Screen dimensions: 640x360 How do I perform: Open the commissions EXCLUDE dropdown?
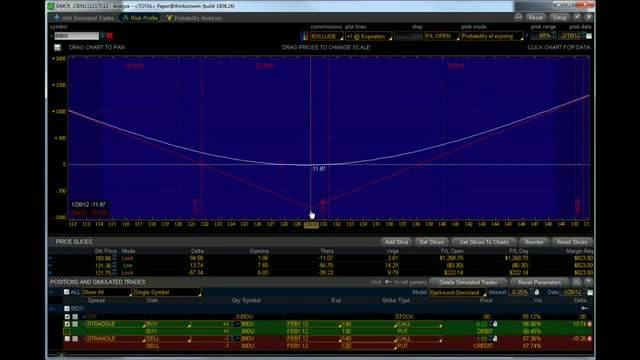[327, 36]
